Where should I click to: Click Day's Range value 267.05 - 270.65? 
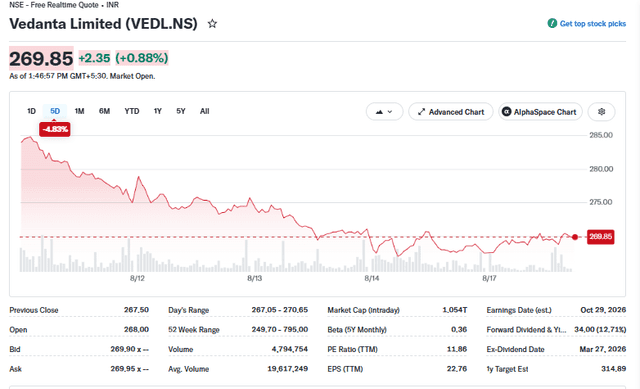(280, 310)
